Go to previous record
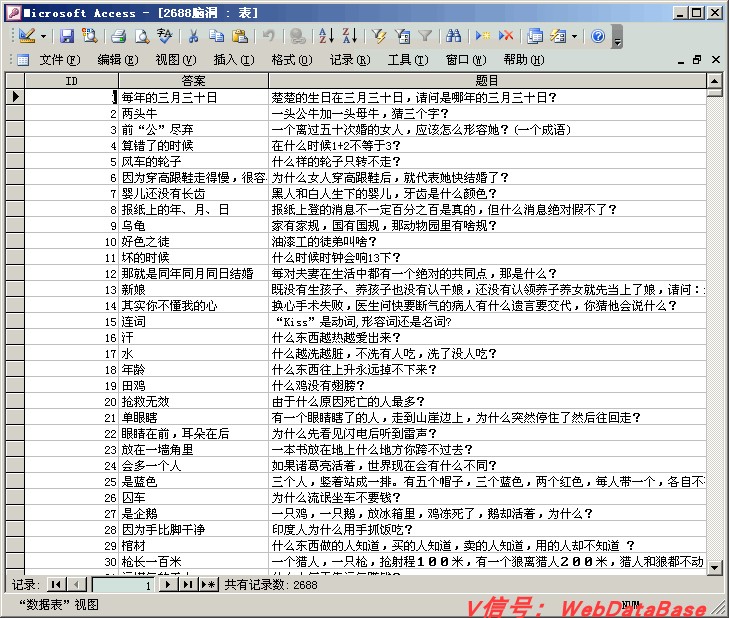729x618 pixels. coord(77,585)
